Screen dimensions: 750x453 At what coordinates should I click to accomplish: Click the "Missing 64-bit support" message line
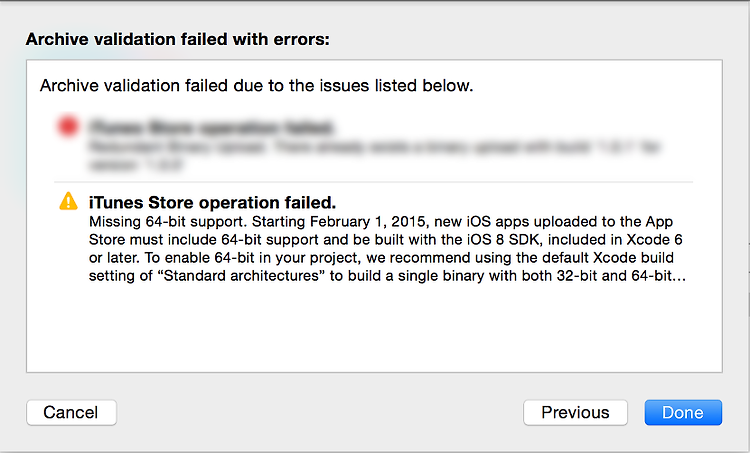[x=381, y=222]
